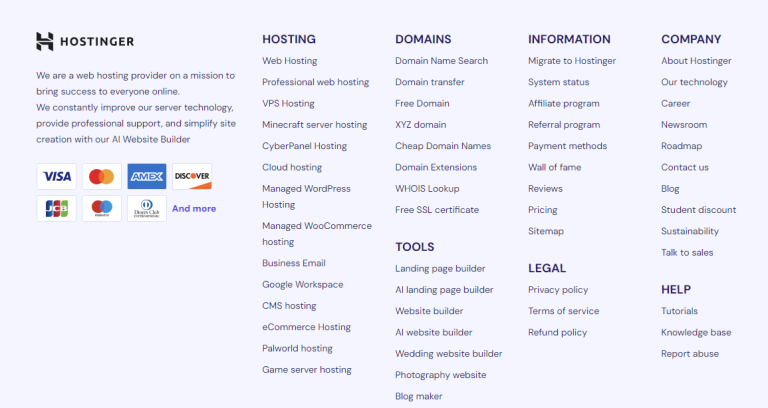Open AI website builder link
The width and height of the screenshot is (768, 408).
(433, 333)
